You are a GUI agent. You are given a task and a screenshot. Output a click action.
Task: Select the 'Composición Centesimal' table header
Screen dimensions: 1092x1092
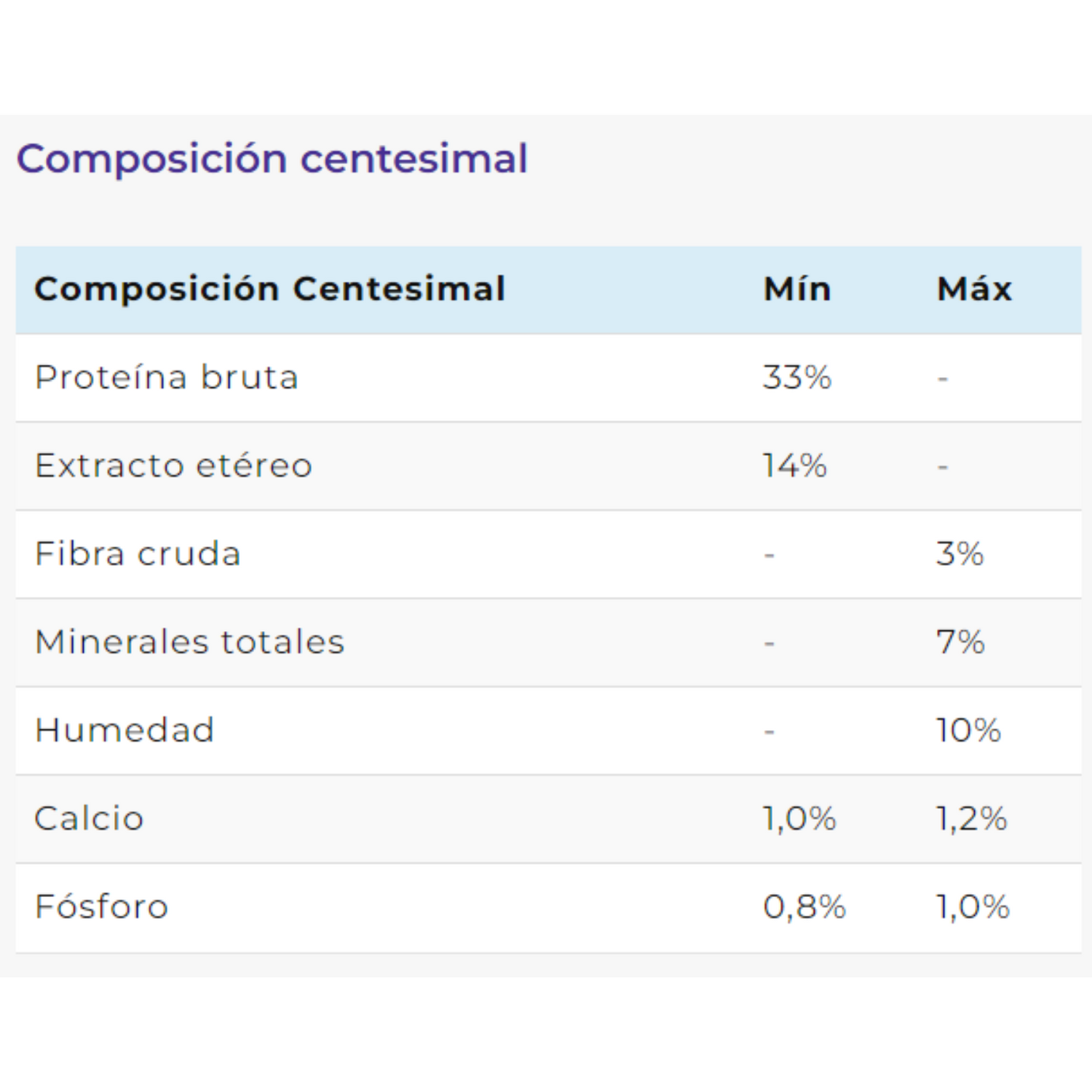click(270, 289)
